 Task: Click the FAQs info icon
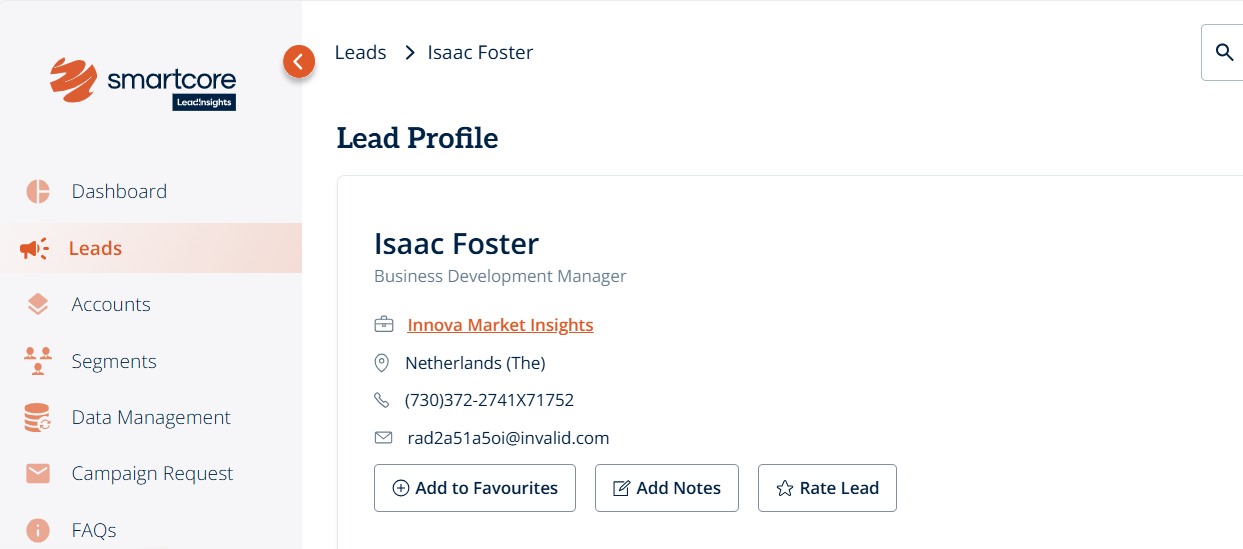click(x=38, y=530)
